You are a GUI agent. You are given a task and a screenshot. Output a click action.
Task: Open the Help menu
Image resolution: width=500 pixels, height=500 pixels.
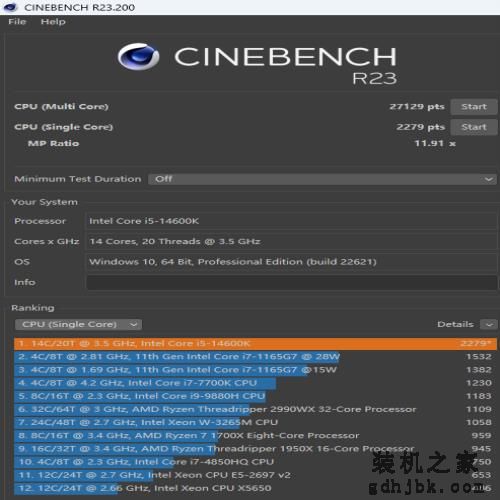coord(53,22)
